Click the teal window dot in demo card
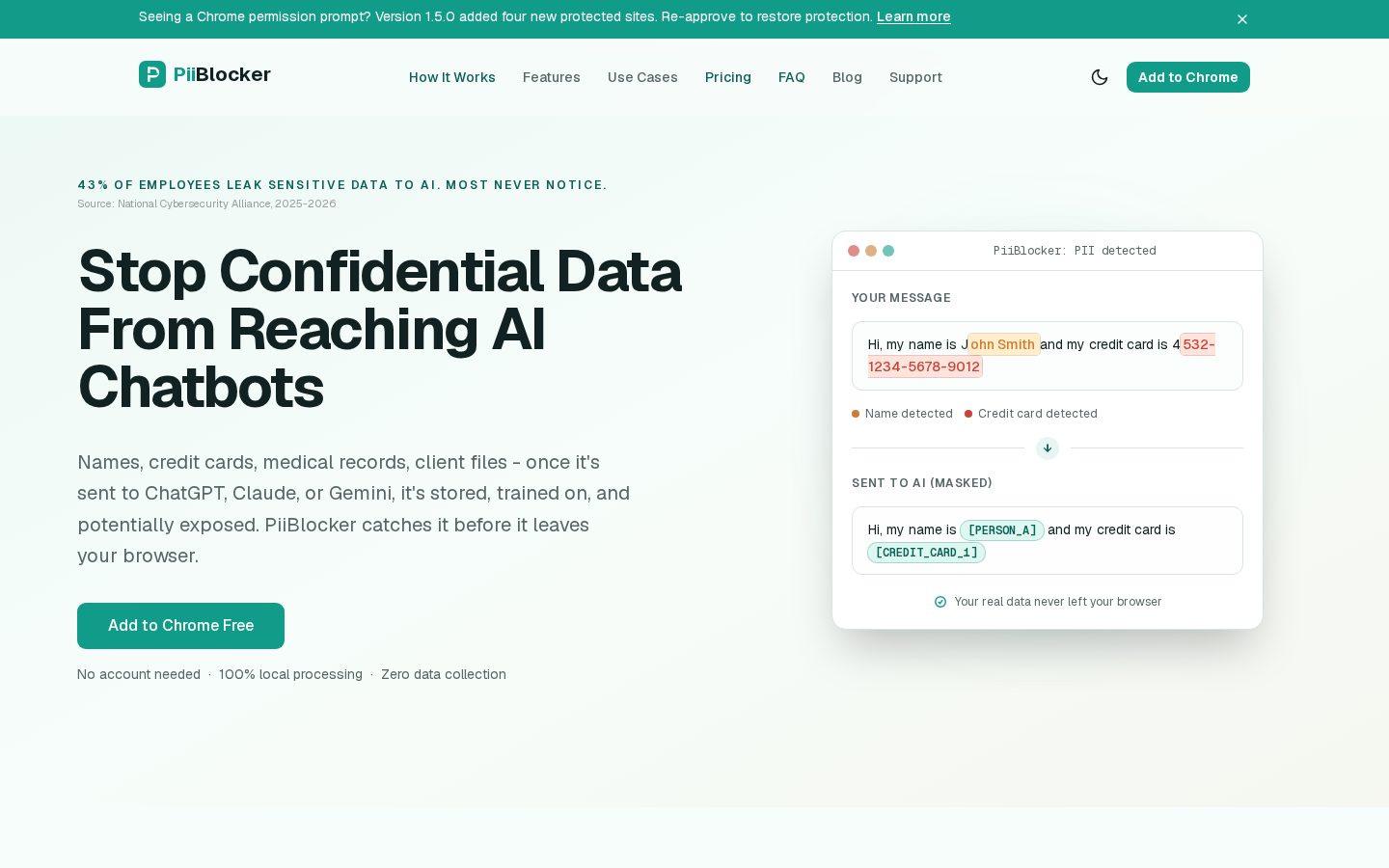The height and width of the screenshot is (868, 1389). click(888, 251)
